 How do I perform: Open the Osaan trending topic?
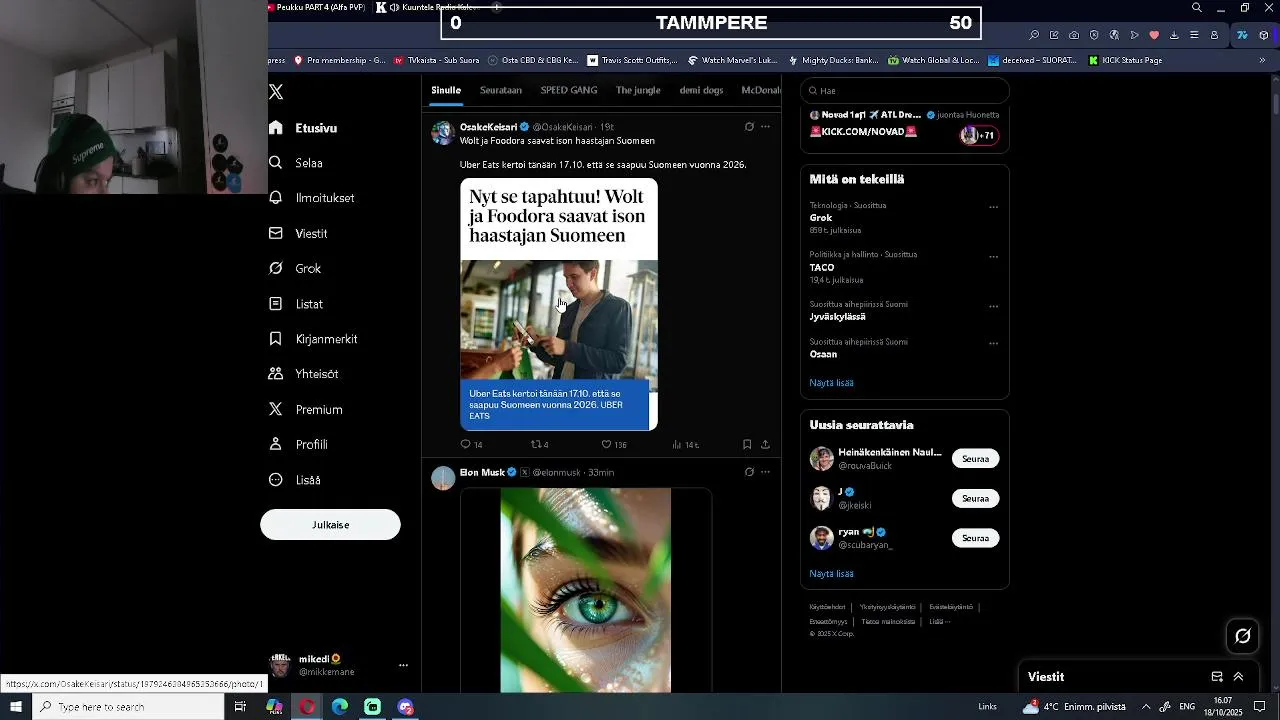pyautogui.click(x=823, y=354)
